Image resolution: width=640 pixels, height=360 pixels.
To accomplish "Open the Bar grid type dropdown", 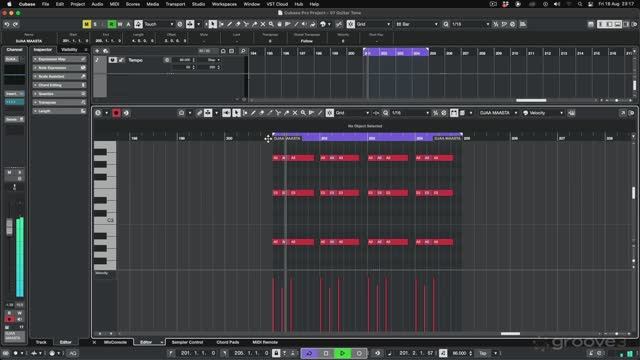I will point(417,24).
